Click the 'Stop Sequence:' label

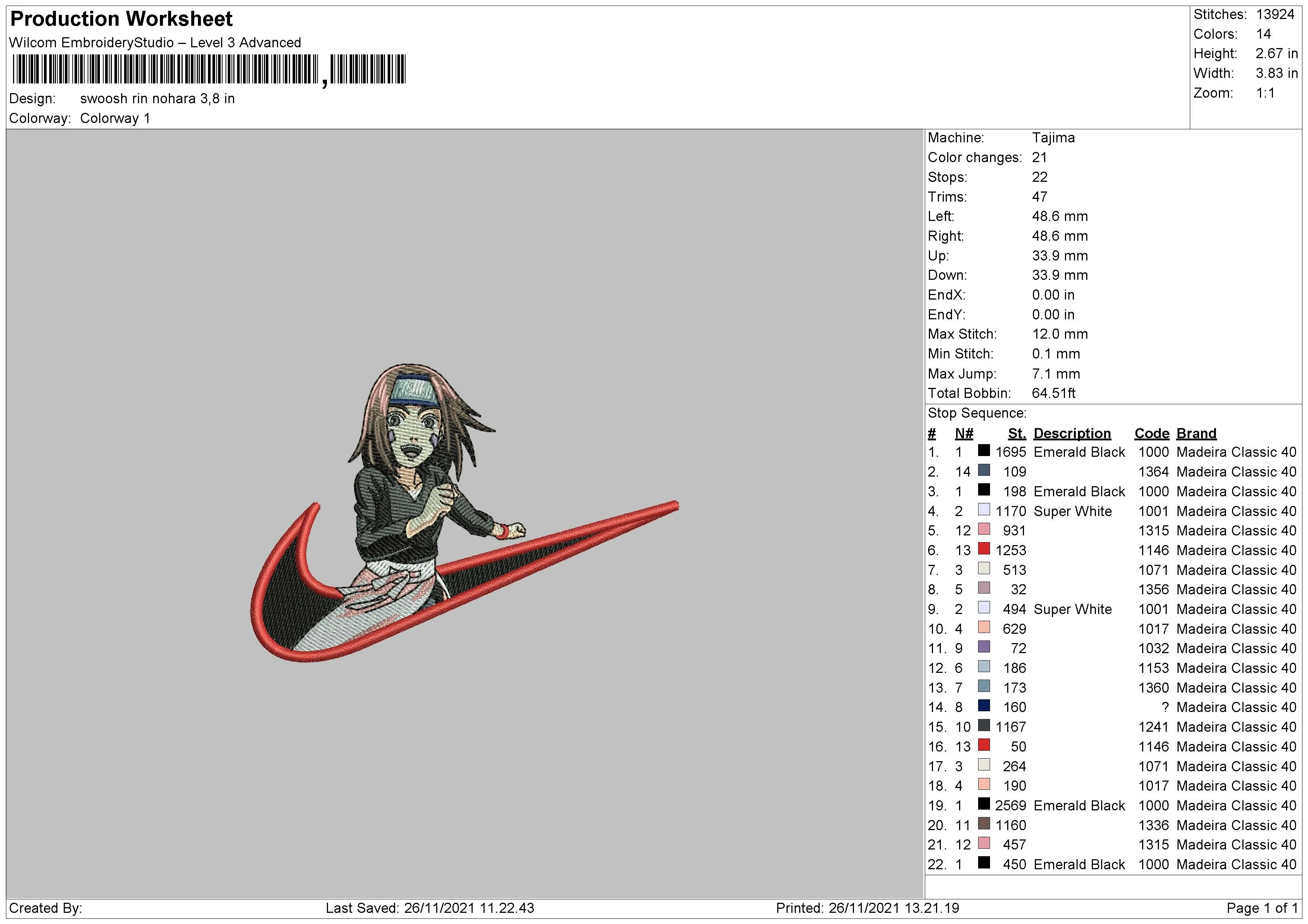977,413
